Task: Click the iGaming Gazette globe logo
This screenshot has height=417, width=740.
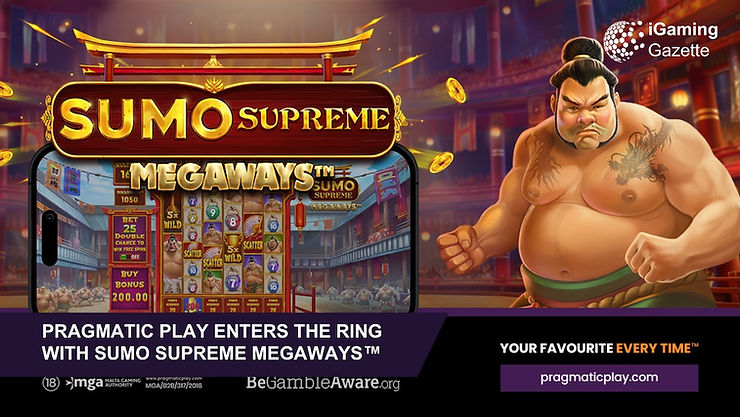Action: pos(624,41)
